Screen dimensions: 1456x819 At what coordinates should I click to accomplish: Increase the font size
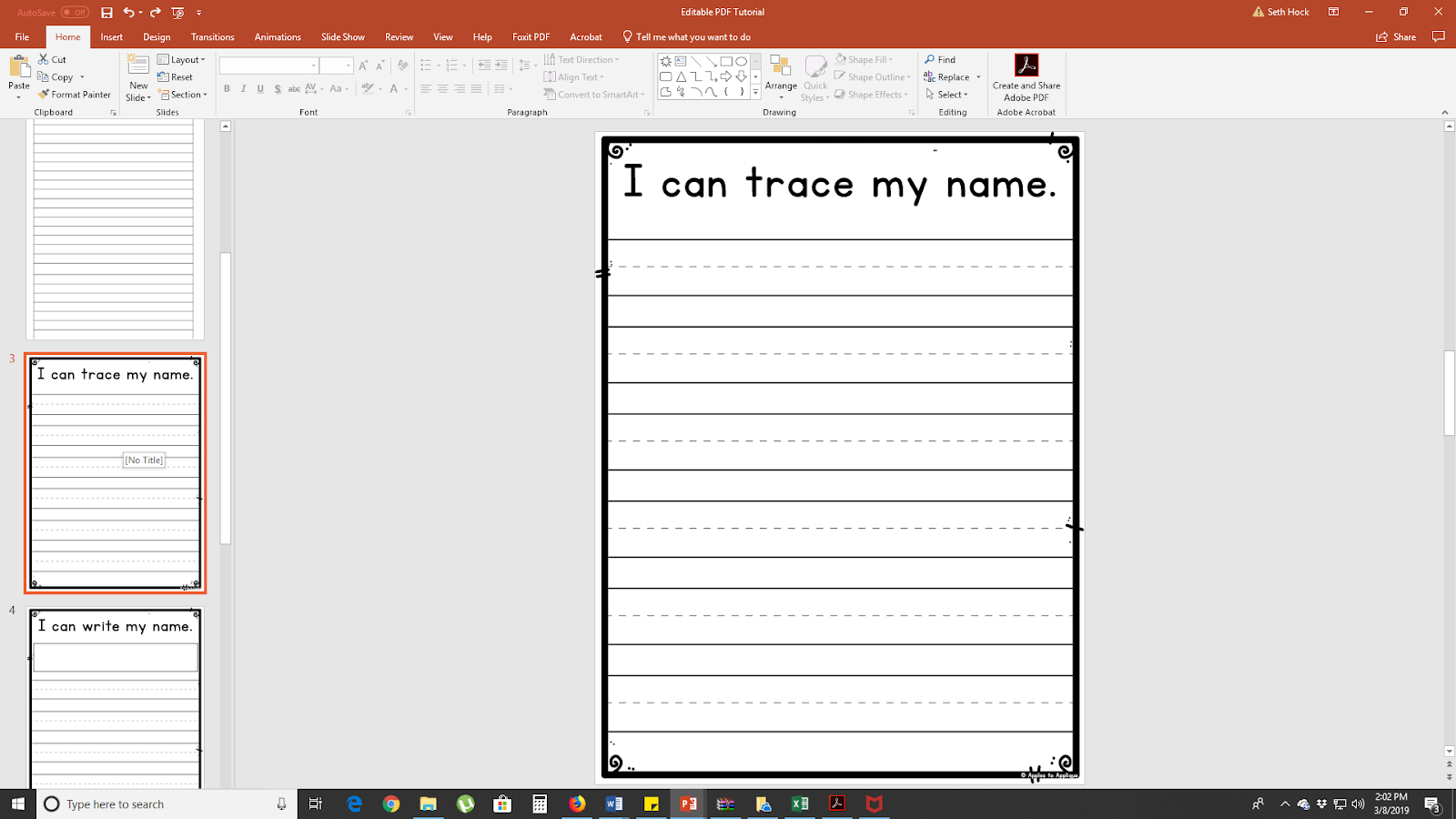tap(363, 66)
